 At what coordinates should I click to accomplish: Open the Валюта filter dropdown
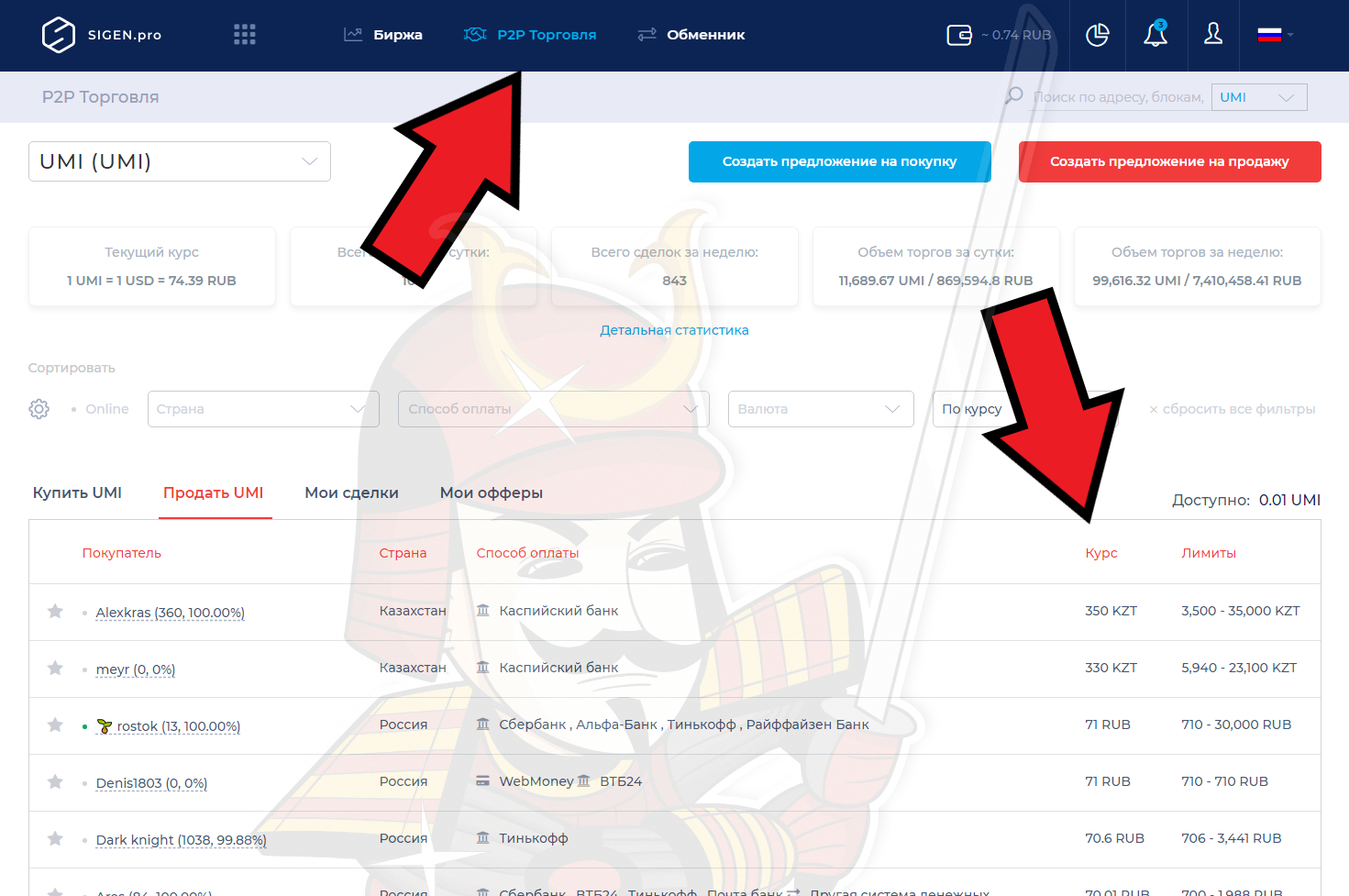click(821, 409)
